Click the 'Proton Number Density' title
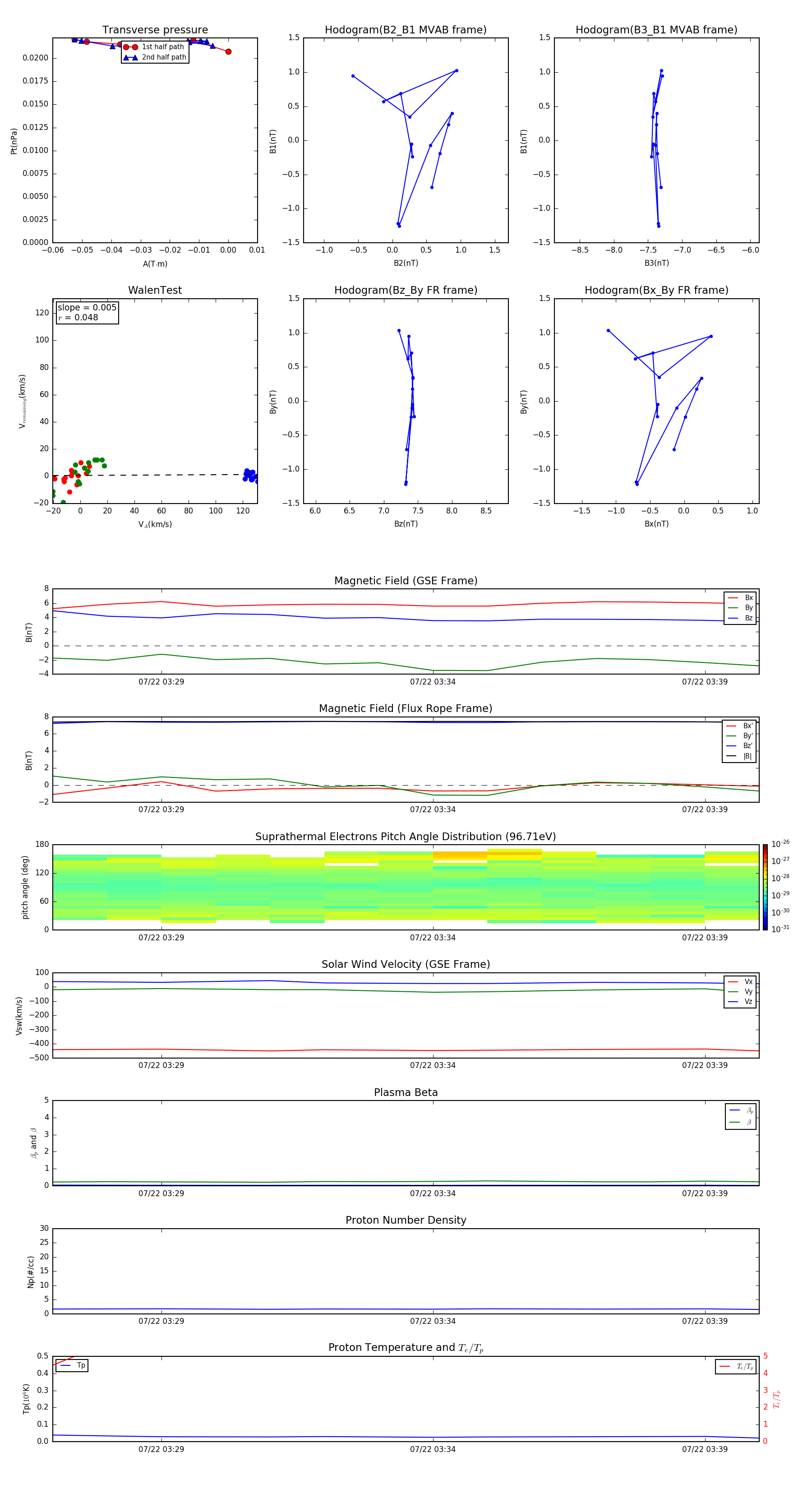The height and width of the screenshot is (1489, 812). (x=406, y=1220)
